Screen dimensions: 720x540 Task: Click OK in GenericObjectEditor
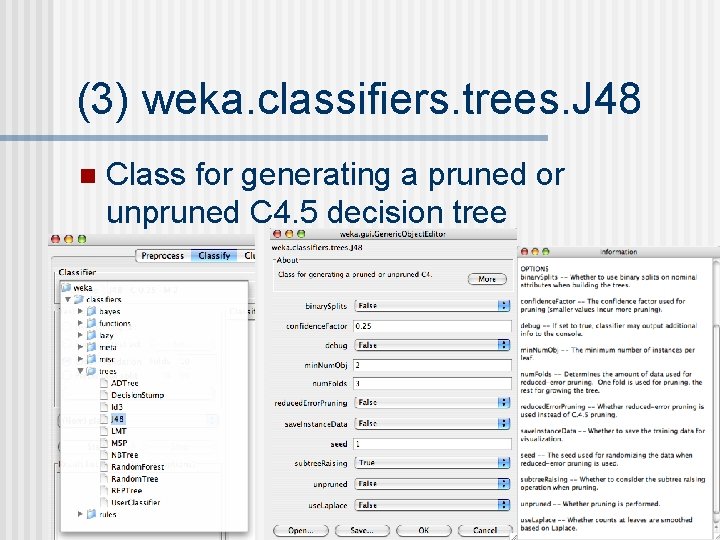coord(423,530)
